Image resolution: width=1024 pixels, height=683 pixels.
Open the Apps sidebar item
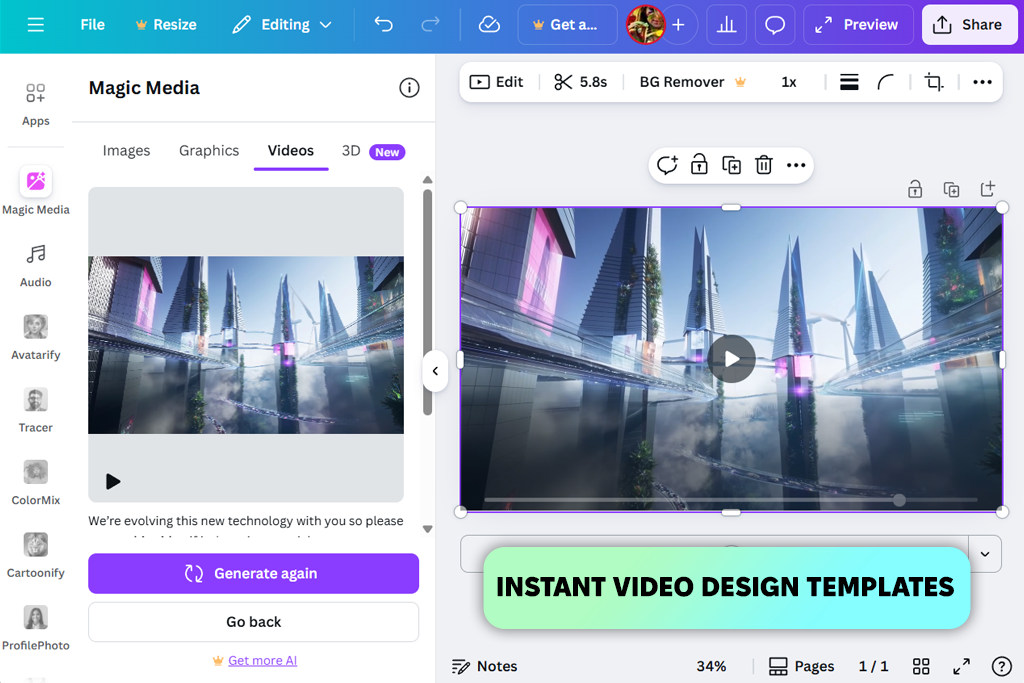point(35,104)
